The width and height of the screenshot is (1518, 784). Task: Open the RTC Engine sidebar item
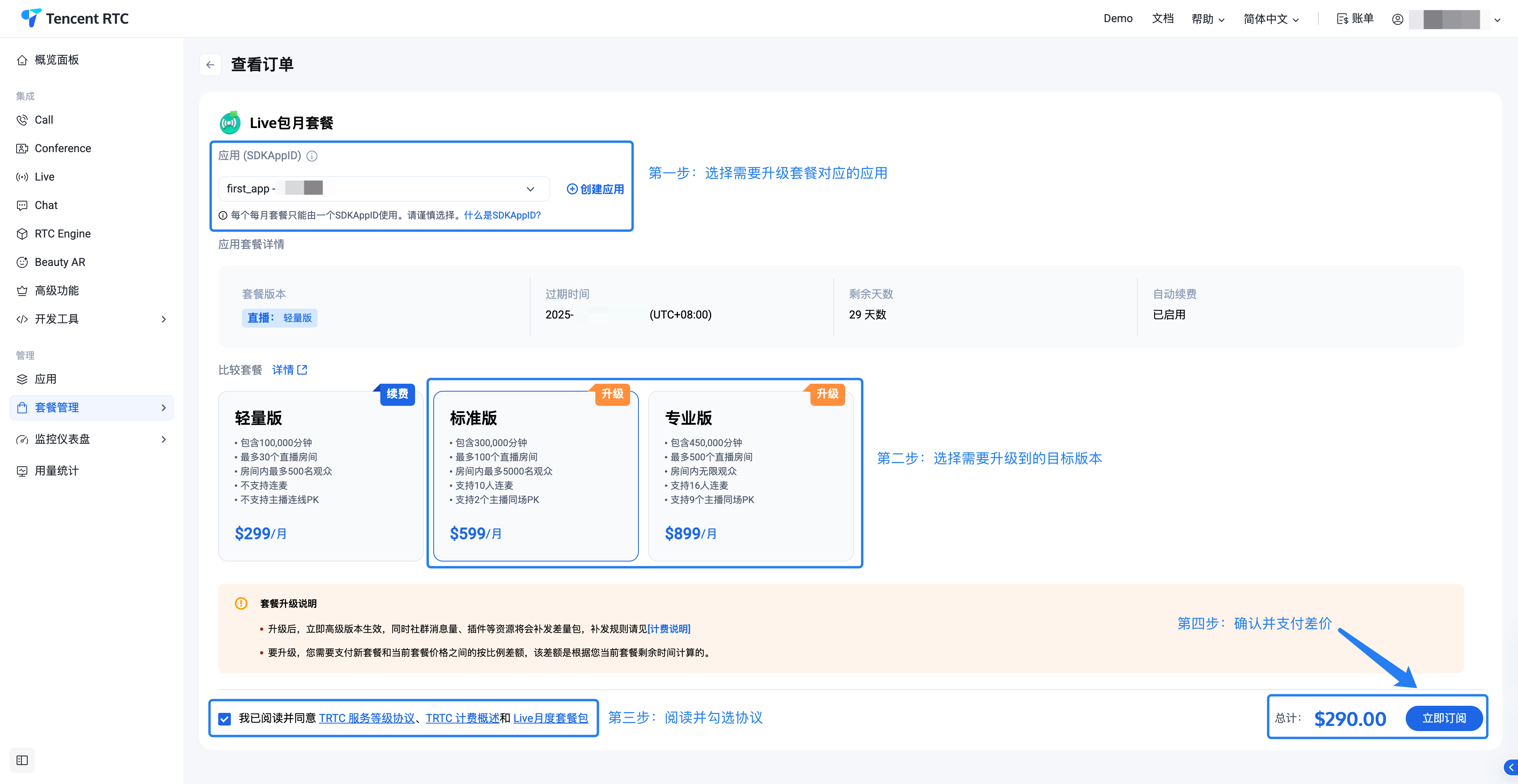[x=62, y=234]
